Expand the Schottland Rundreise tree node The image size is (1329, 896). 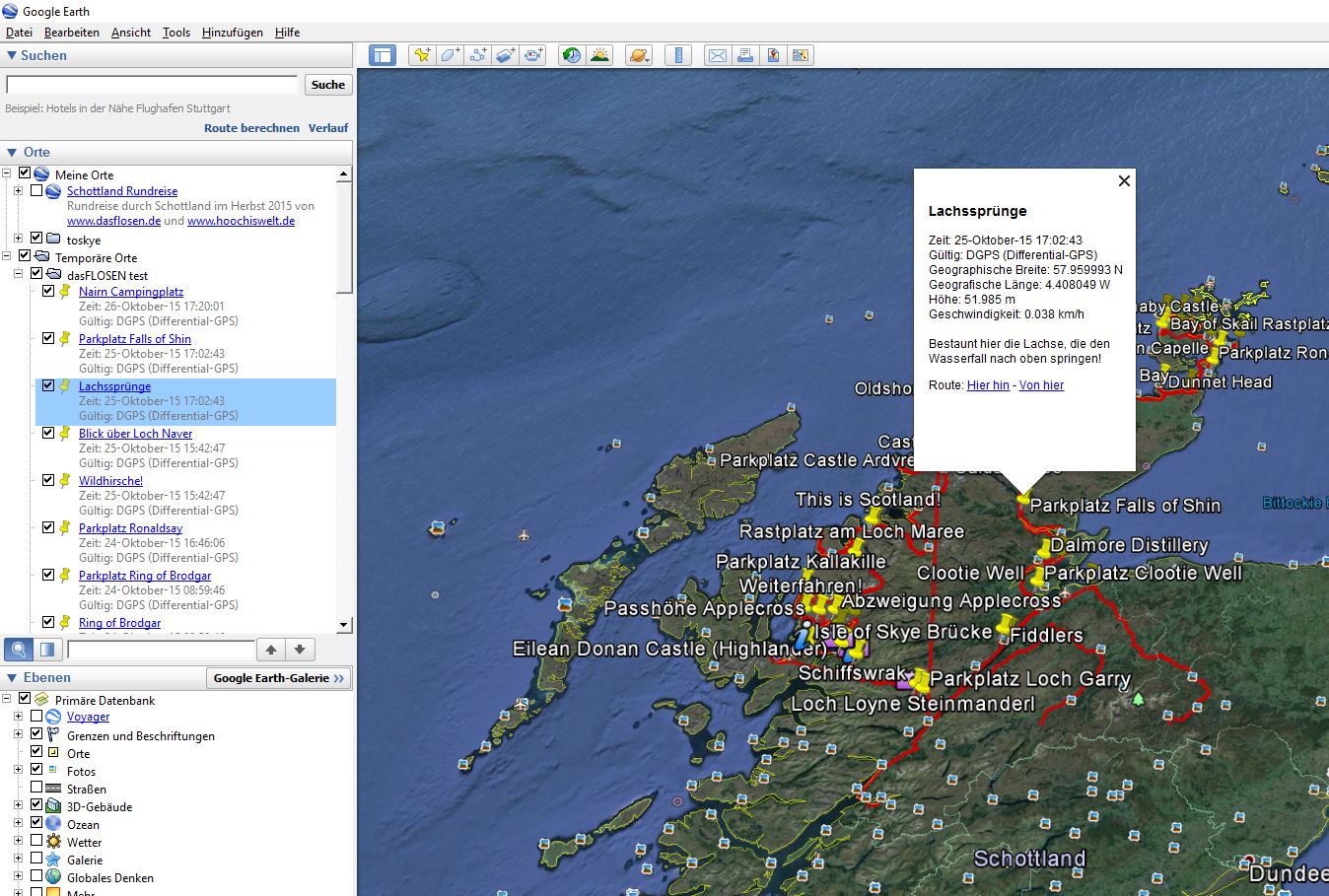coord(18,191)
